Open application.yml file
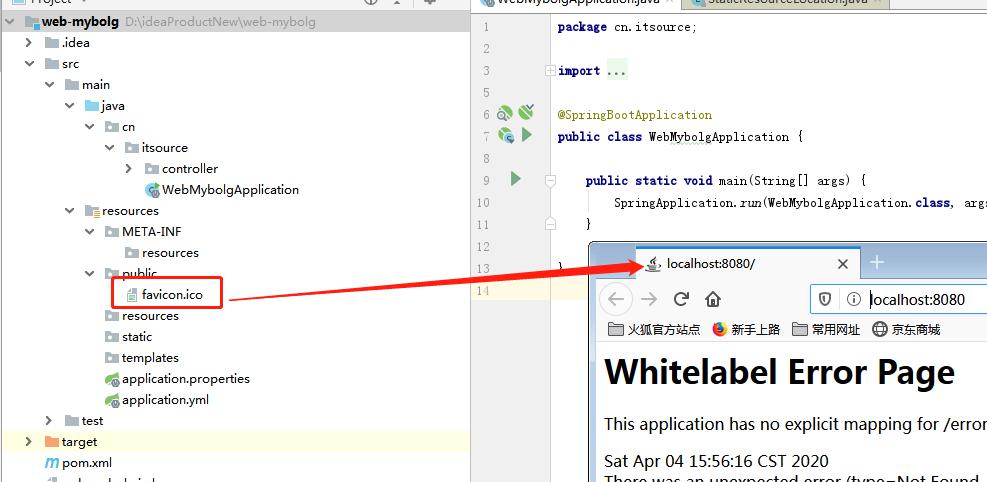The width and height of the screenshot is (987, 482). [x=165, y=400]
